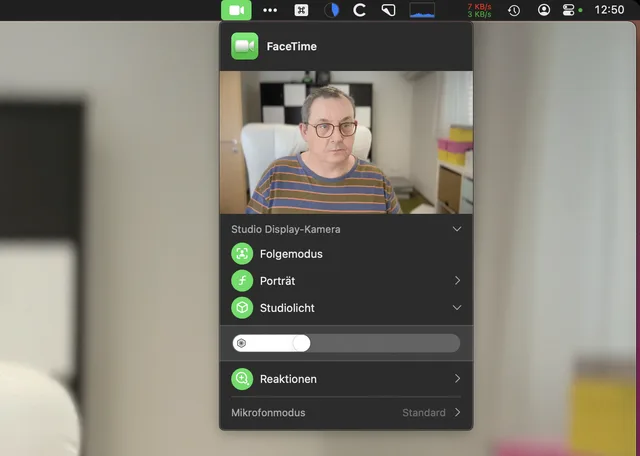Open the blue half-circle menu bar icon
Screen dimensions: 640x456
click(x=331, y=10)
